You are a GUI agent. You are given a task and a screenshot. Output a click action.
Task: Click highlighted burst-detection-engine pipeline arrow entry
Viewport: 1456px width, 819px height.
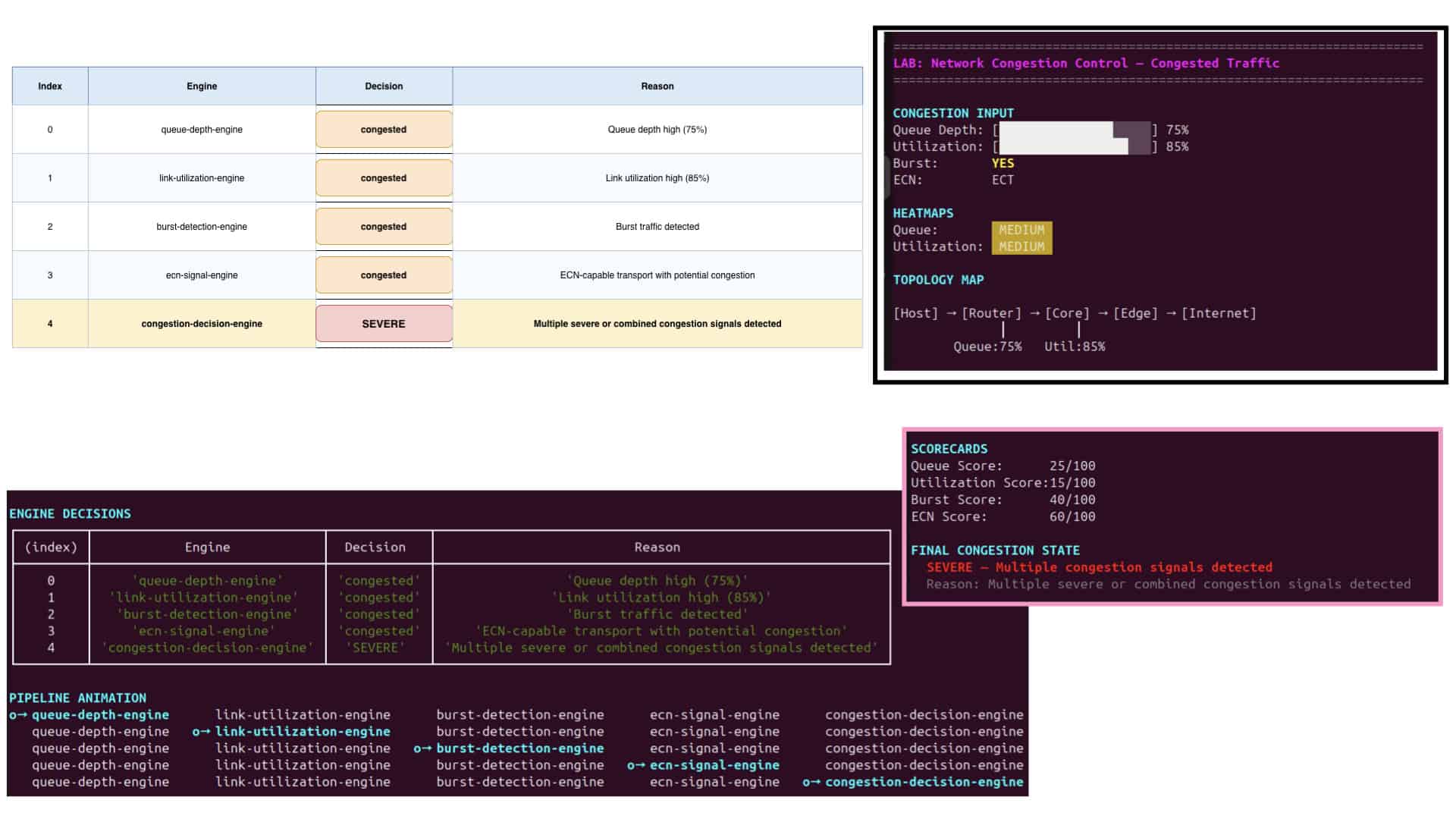[509, 748]
